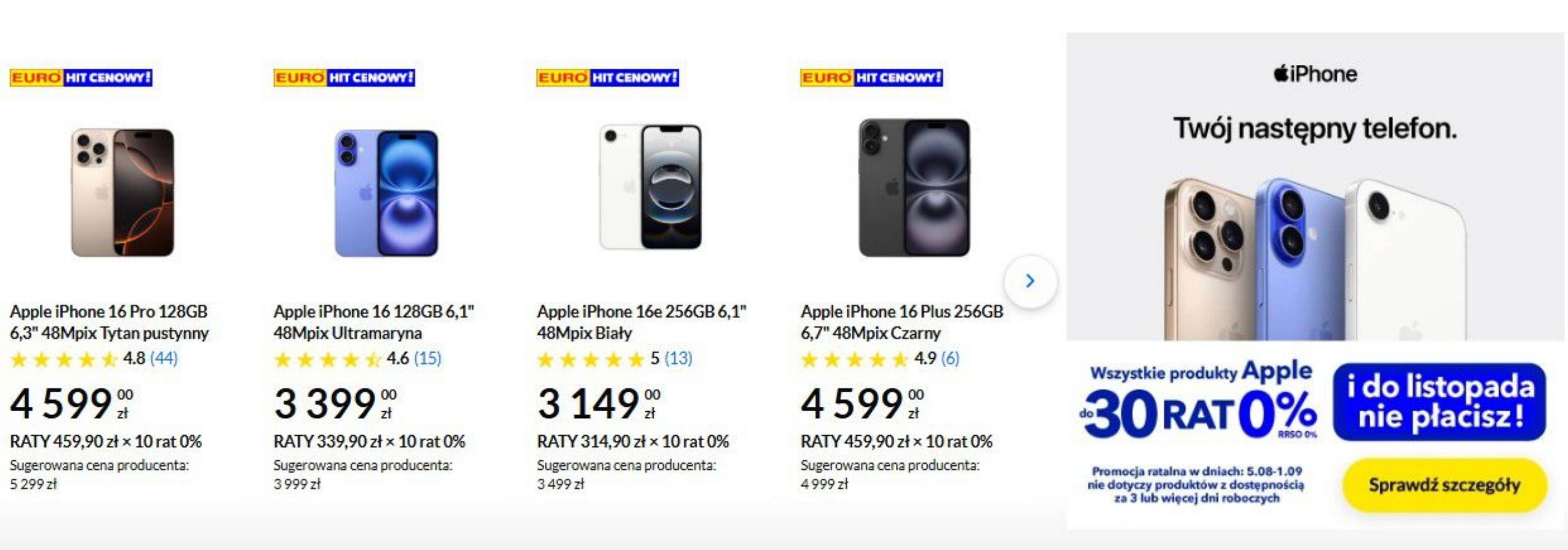Image resolution: width=1568 pixels, height=550 pixels.
Task: Click the (15) reviews count link
Action: (427, 358)
